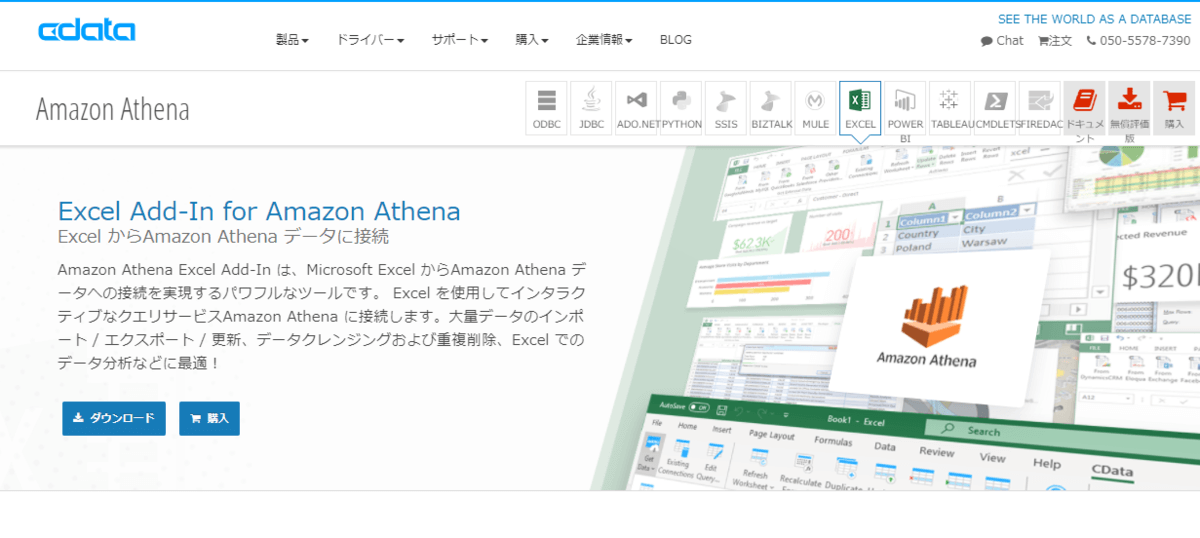Select the SSIS component icon
This screenshot has height=538, width=1200.
click(726, 108)
